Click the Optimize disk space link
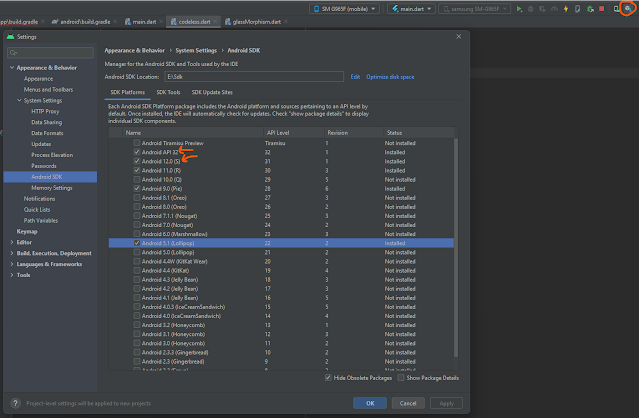The image size is (639, 418). pyautogui.click(x=390, y=76)
